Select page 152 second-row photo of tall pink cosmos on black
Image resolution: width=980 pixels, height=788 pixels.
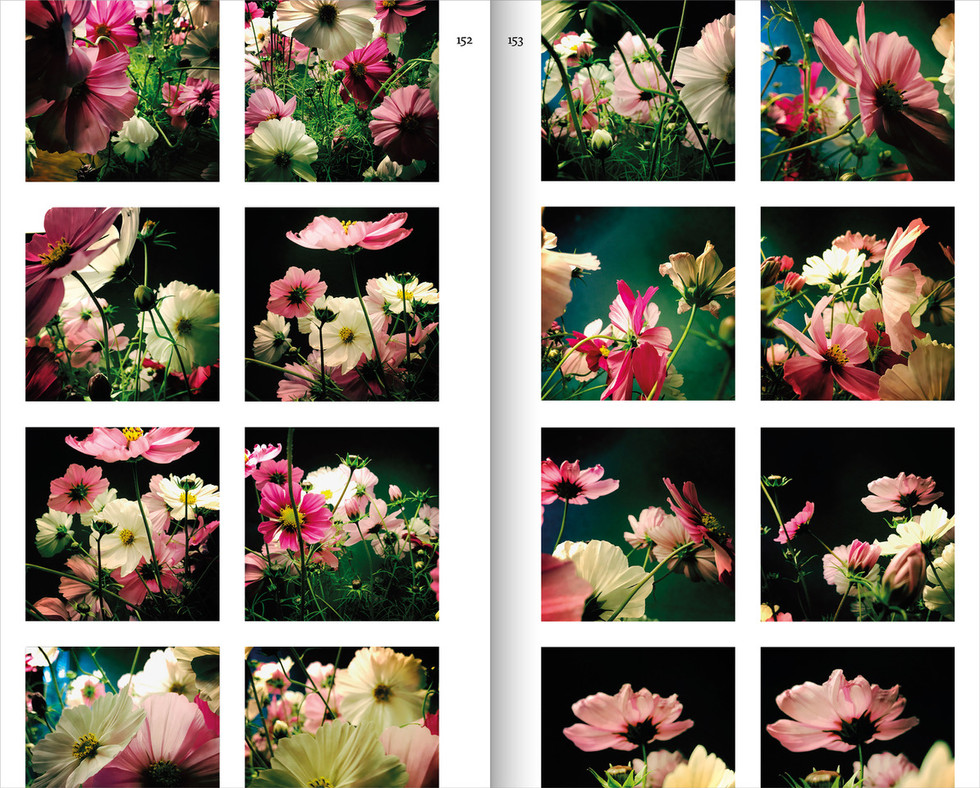342,304
